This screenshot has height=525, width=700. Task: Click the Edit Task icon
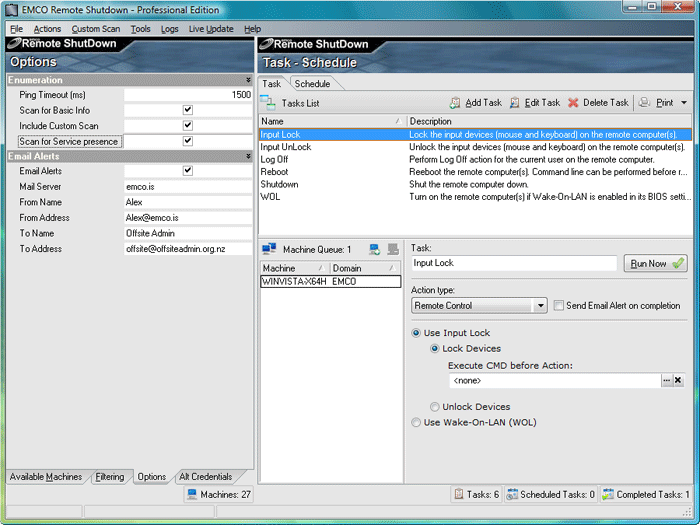(x=514, y=103)
